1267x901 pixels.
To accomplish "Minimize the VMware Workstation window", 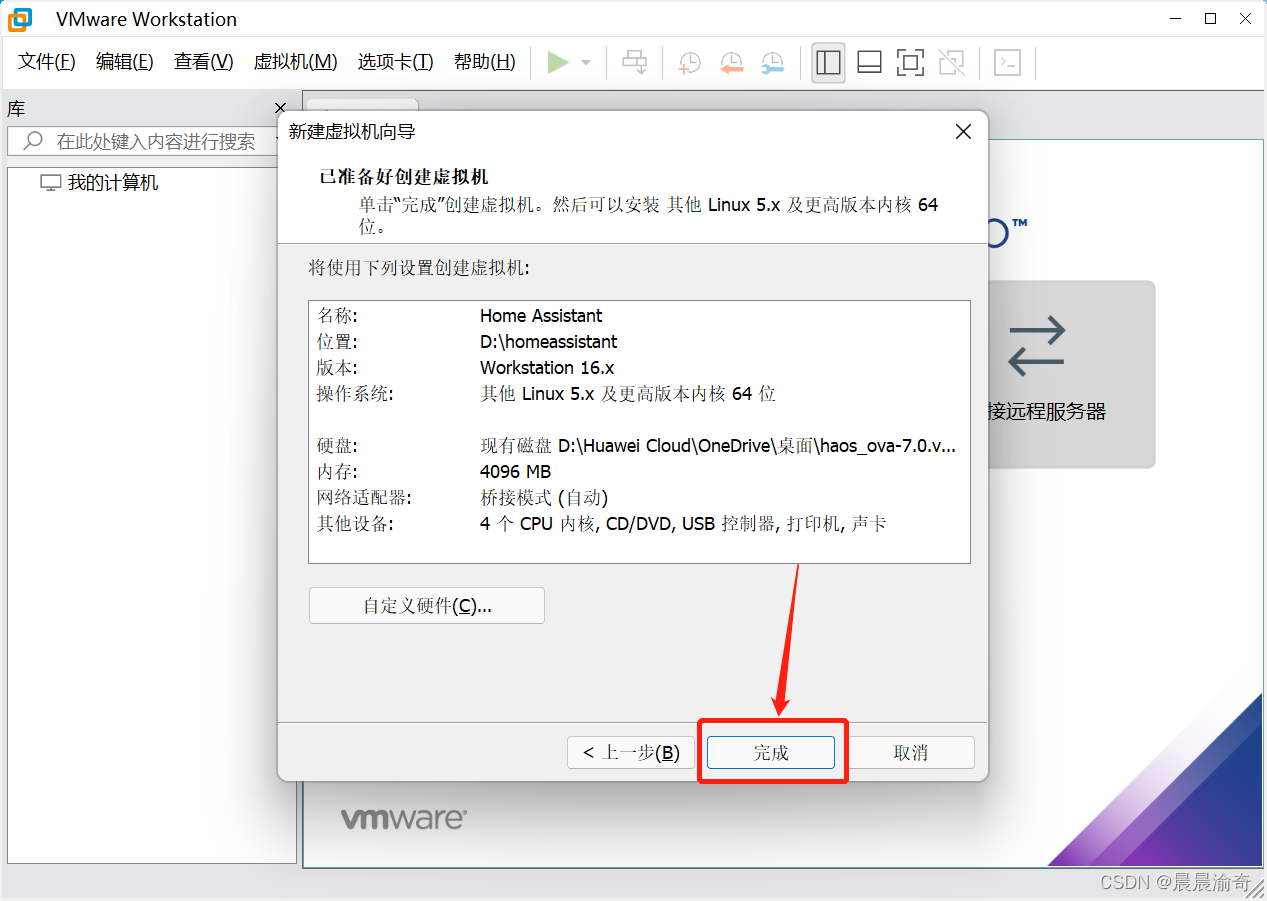I will 1176,18.
